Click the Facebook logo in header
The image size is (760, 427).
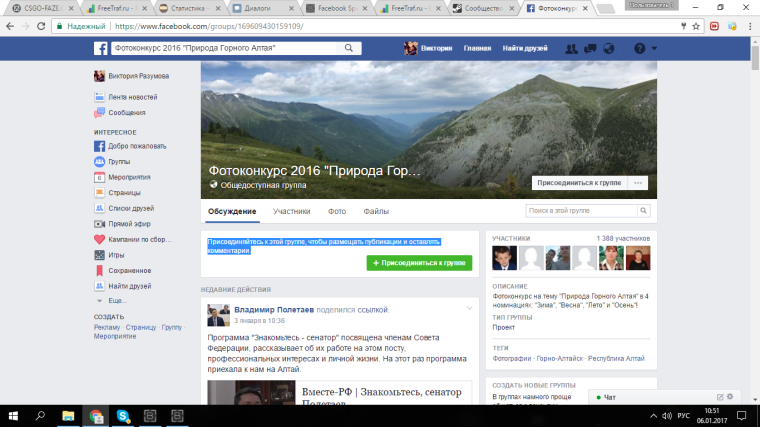pyautogui.click(x=100, y=48)
